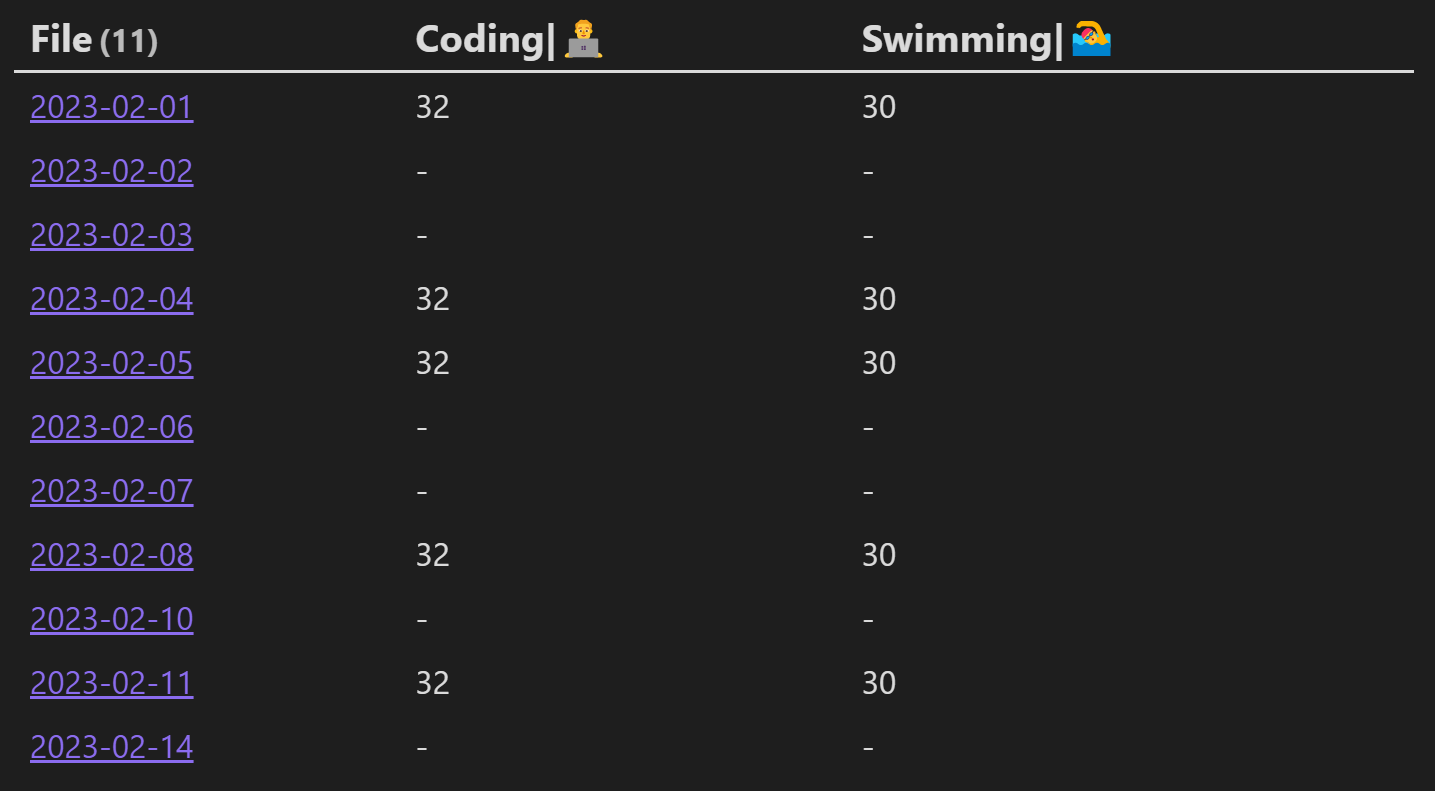Open the 2023-02-07 note

[111, 491]
